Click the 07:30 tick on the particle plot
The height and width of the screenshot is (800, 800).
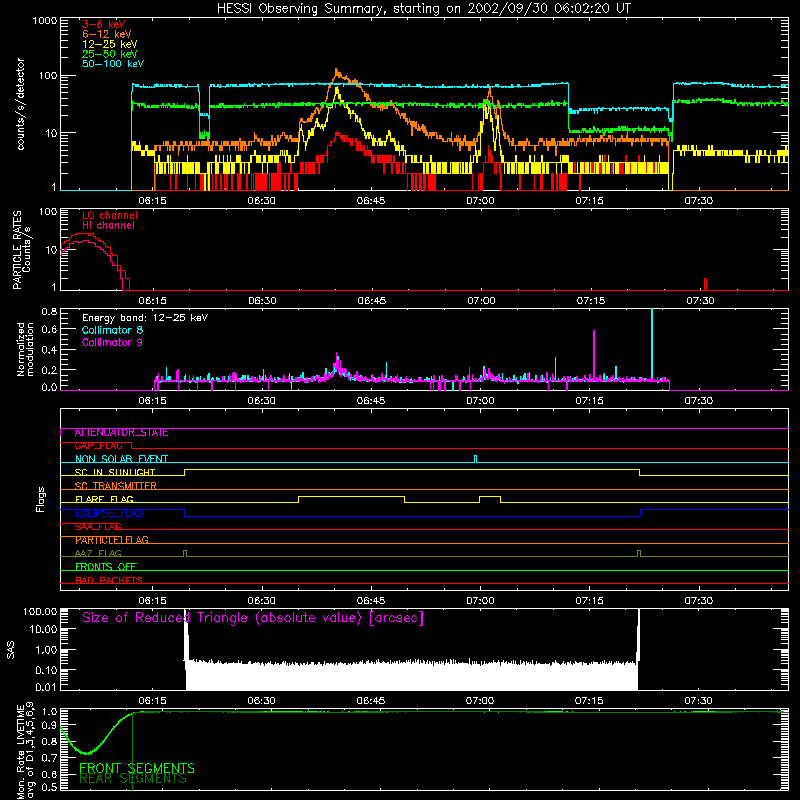click(700, 301)
